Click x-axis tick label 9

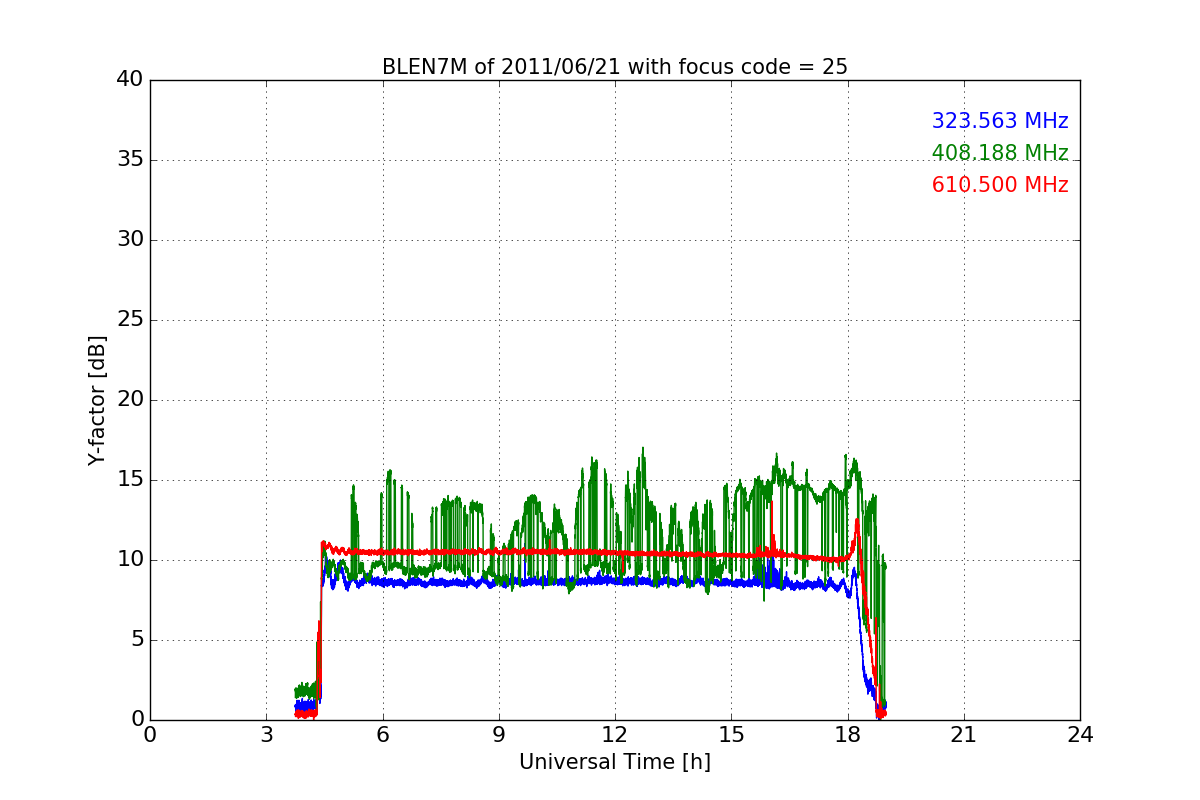[x=499, y=735]
